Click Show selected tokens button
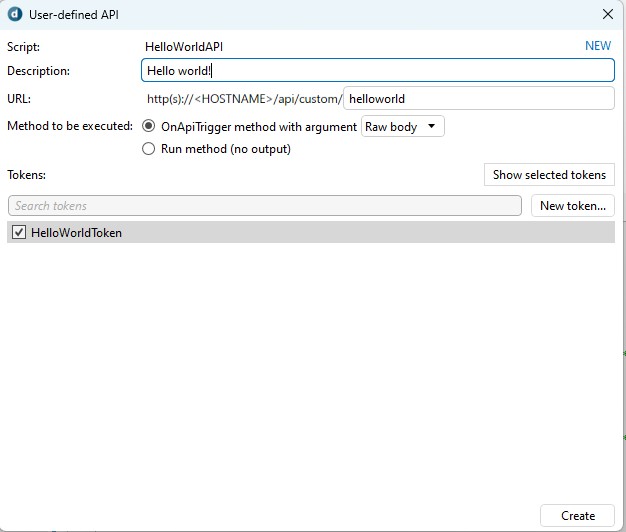 click(x=549, y=175)
